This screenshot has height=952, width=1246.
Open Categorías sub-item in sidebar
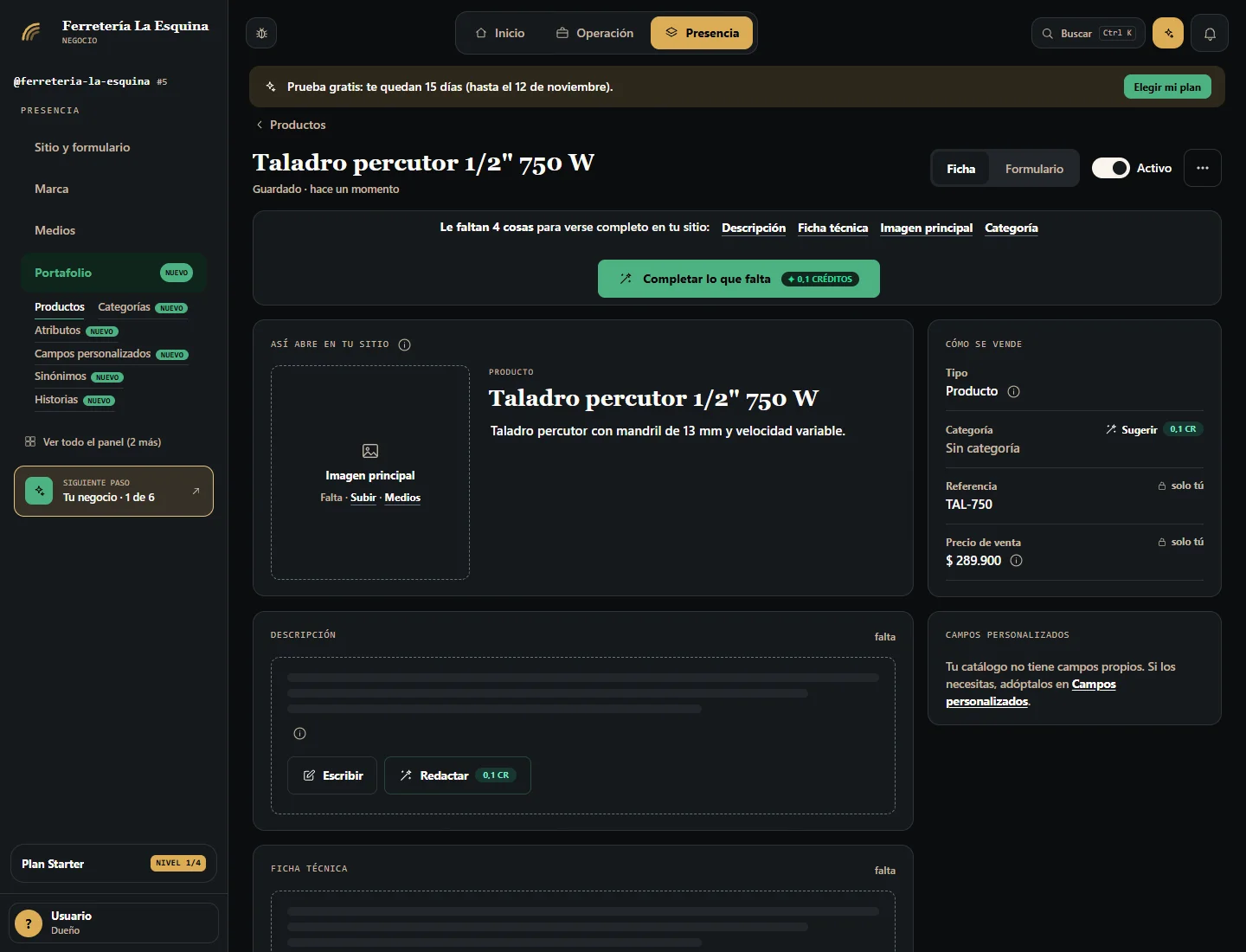coord(143,307)
